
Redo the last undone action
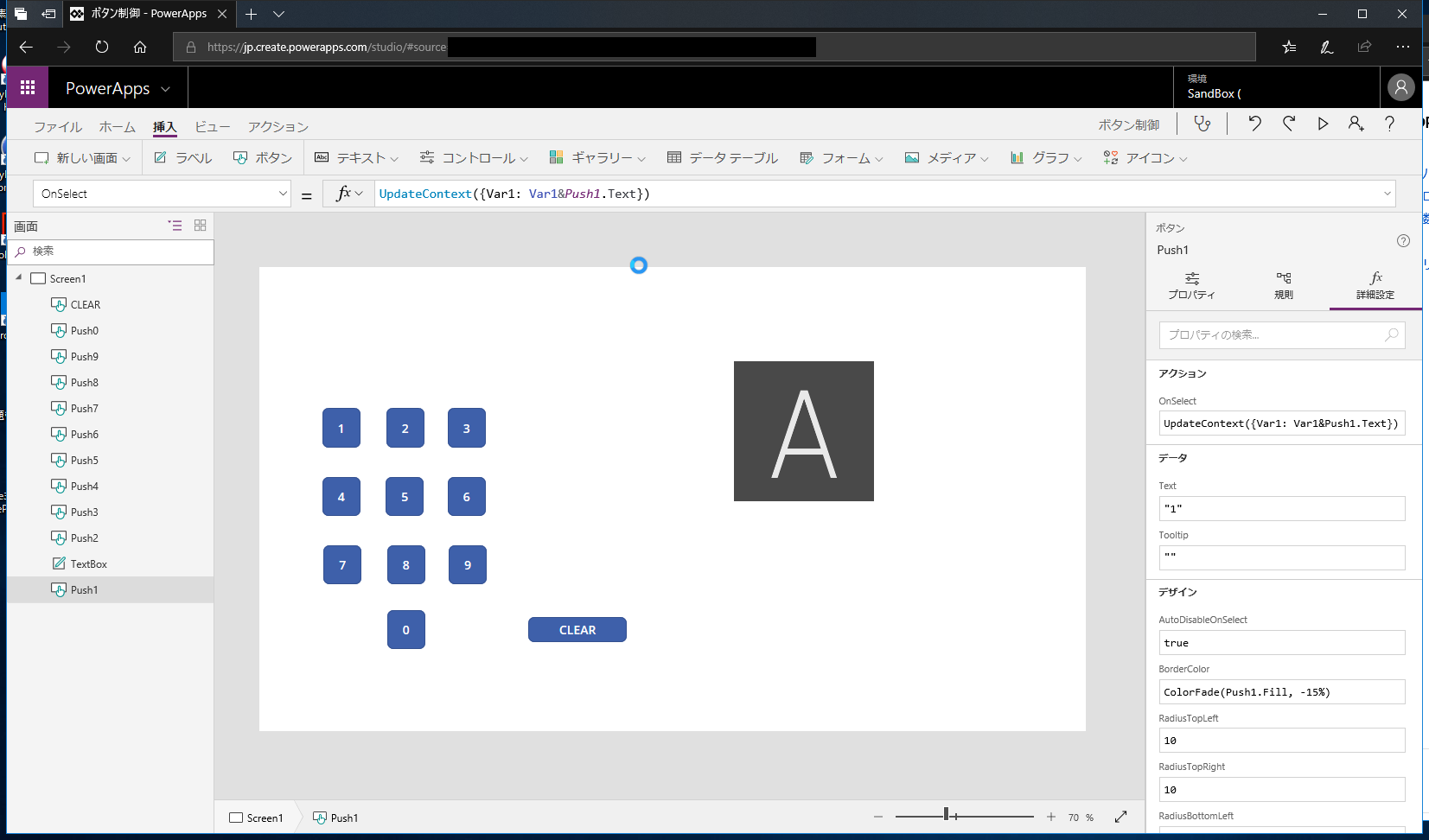tap(1288, 124)
